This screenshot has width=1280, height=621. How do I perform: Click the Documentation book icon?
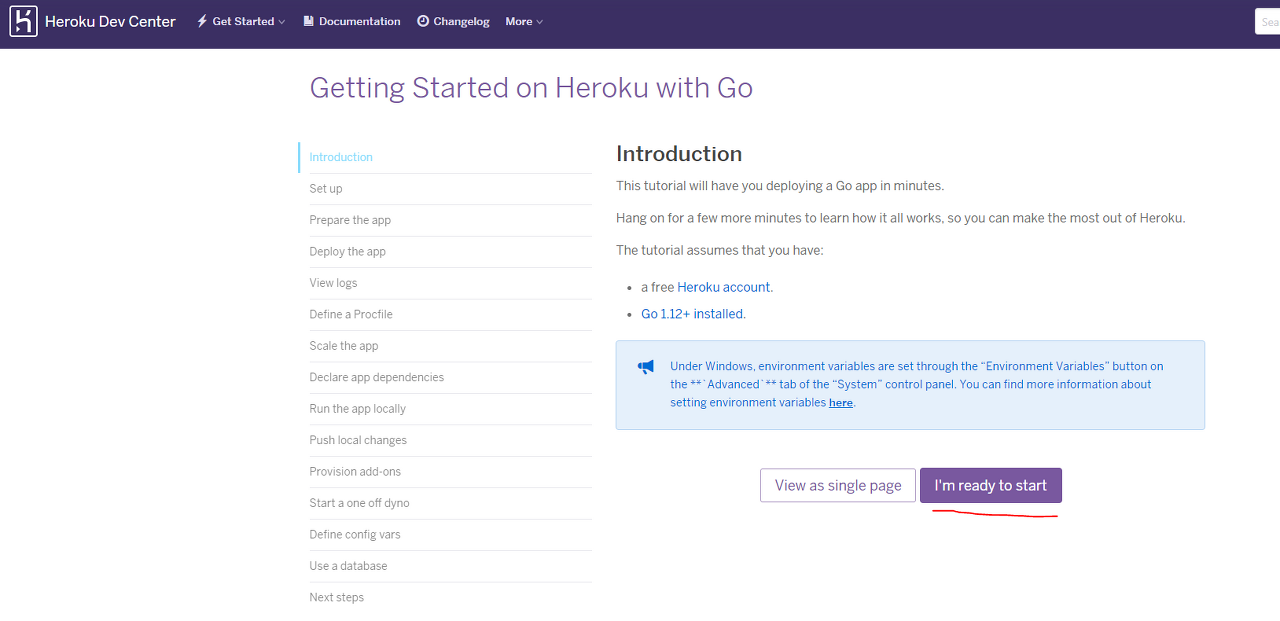(x=309, y=21)
